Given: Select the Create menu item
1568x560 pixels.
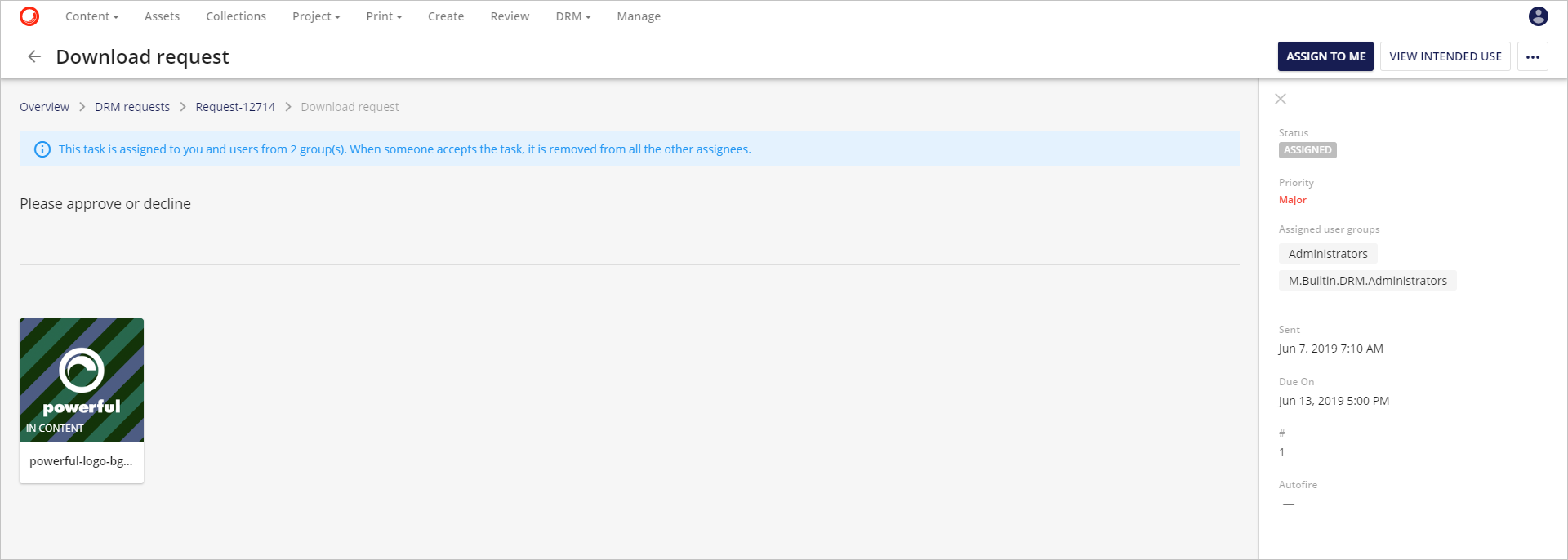Looking at the screenshot, I should pos(446,16).
